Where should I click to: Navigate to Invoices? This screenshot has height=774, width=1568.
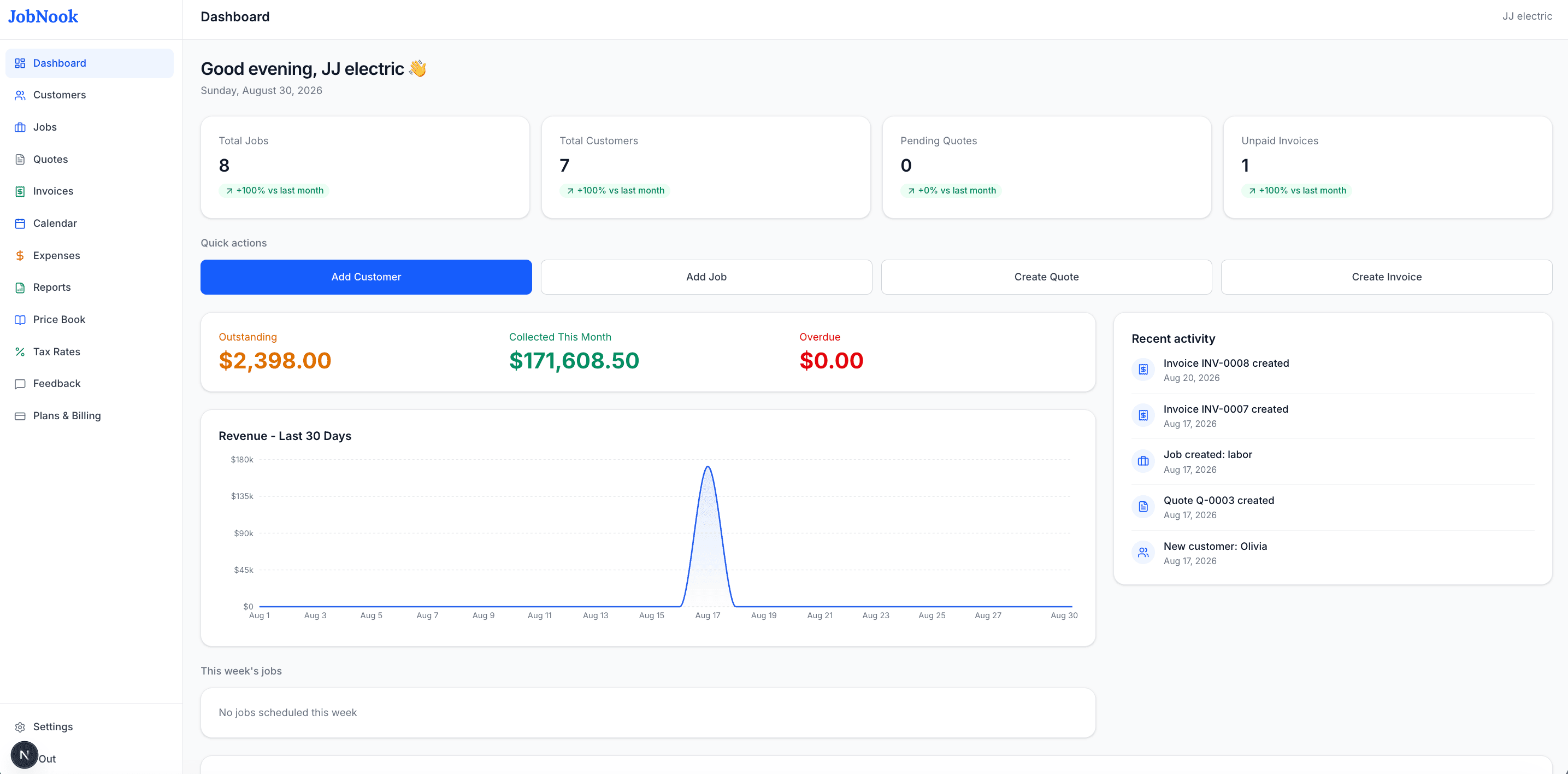click(90, 191)
